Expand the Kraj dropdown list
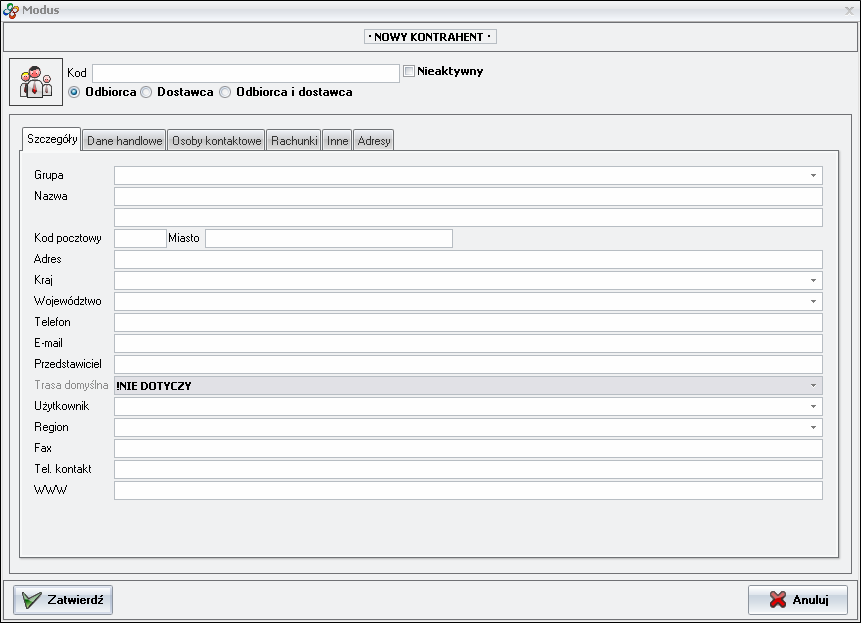The image size is (861, 623). (x=812, y=280)
